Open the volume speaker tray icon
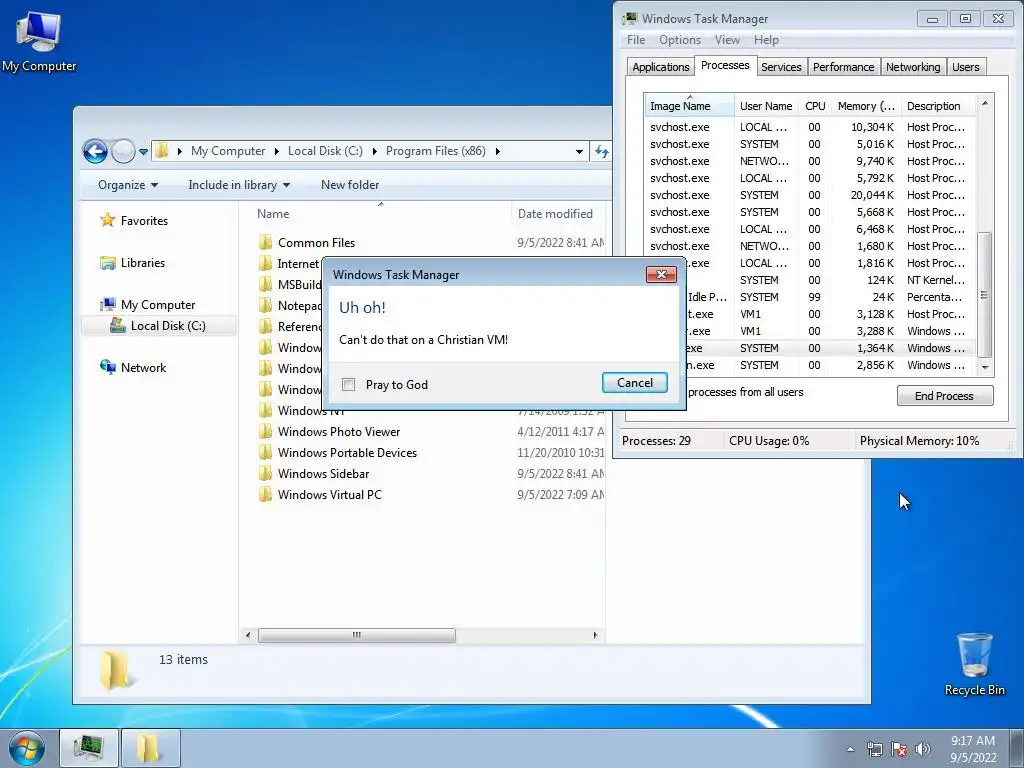Image resolution: width=1024 pixels, height=768 pixels. click(922, 749)
